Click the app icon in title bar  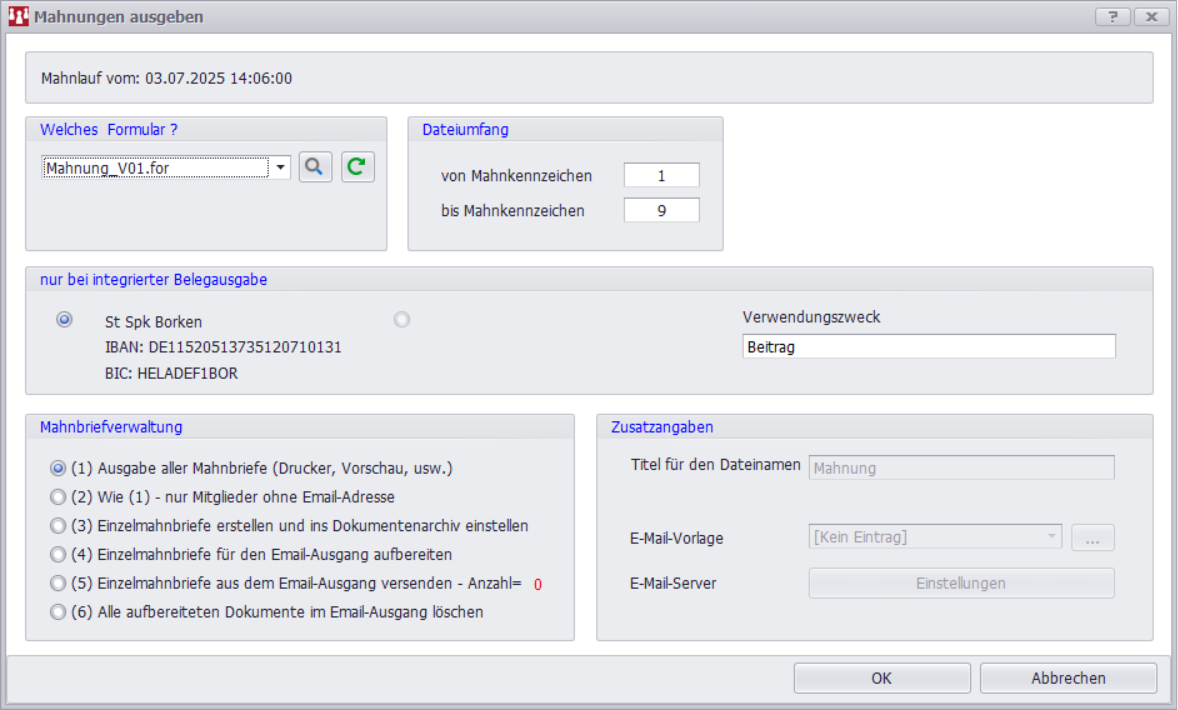17,17
